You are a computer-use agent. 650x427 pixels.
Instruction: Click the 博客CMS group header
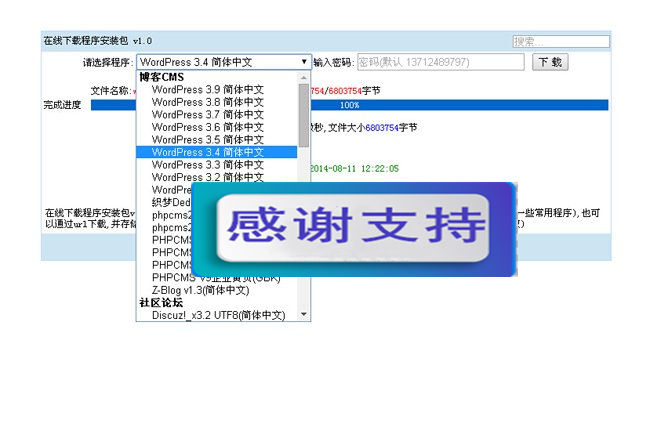[x=161, y=77]
